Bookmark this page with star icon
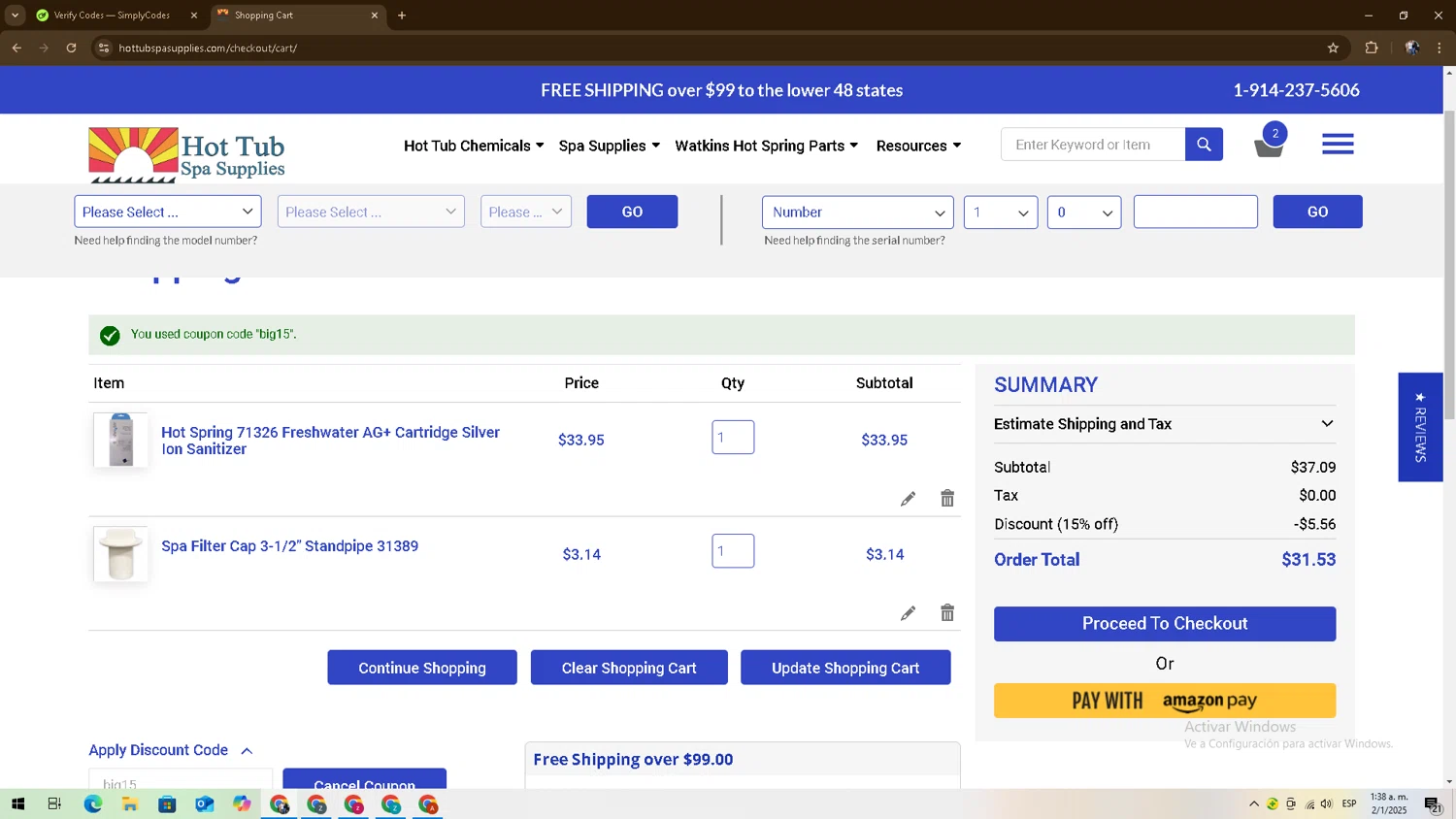The height and width of the screenshot is (819, 1456). click(x=1333, y=48)
